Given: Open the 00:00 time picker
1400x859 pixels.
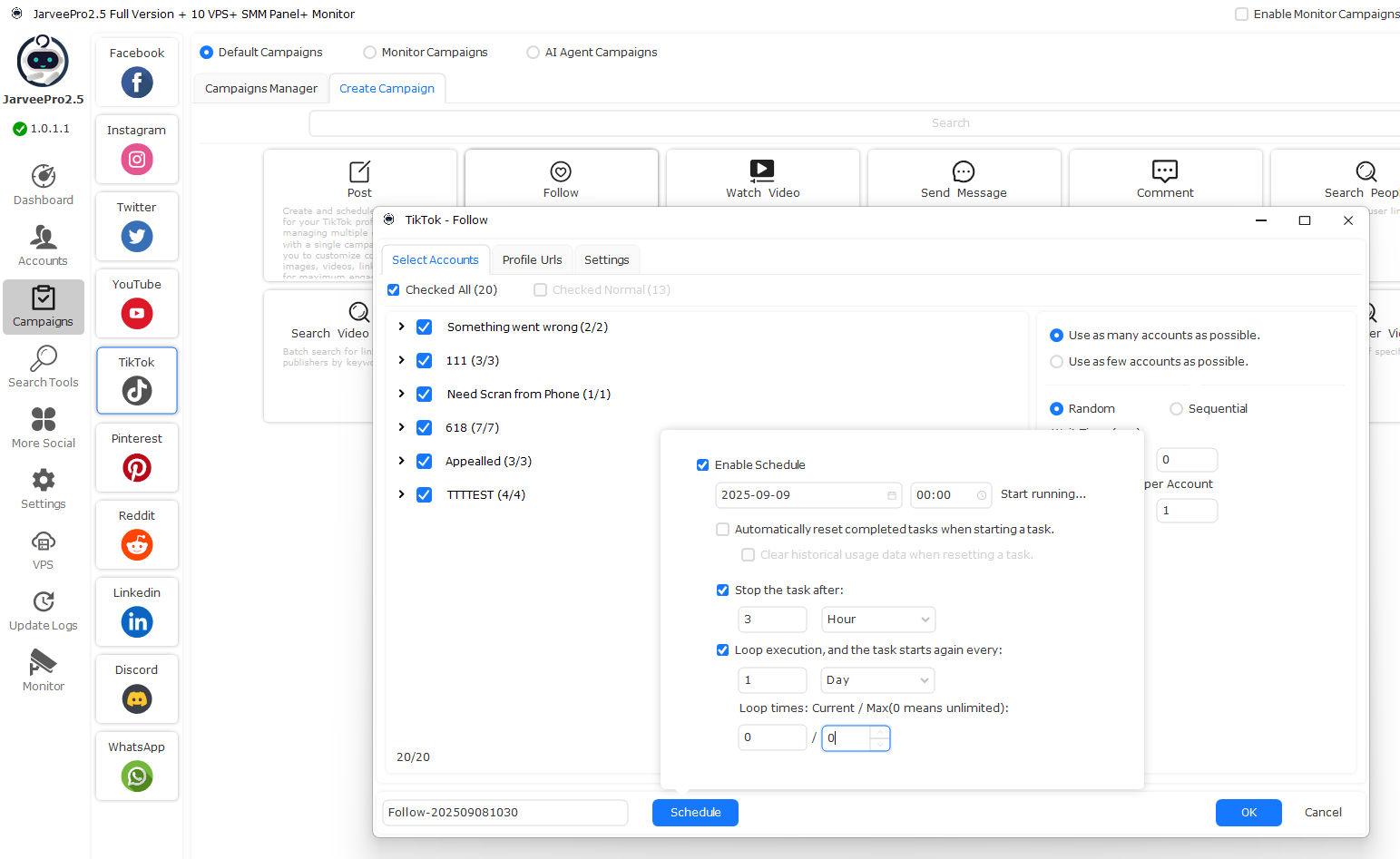Looking at the screenshot, I should pyautogui.click(x=951, y=495).
